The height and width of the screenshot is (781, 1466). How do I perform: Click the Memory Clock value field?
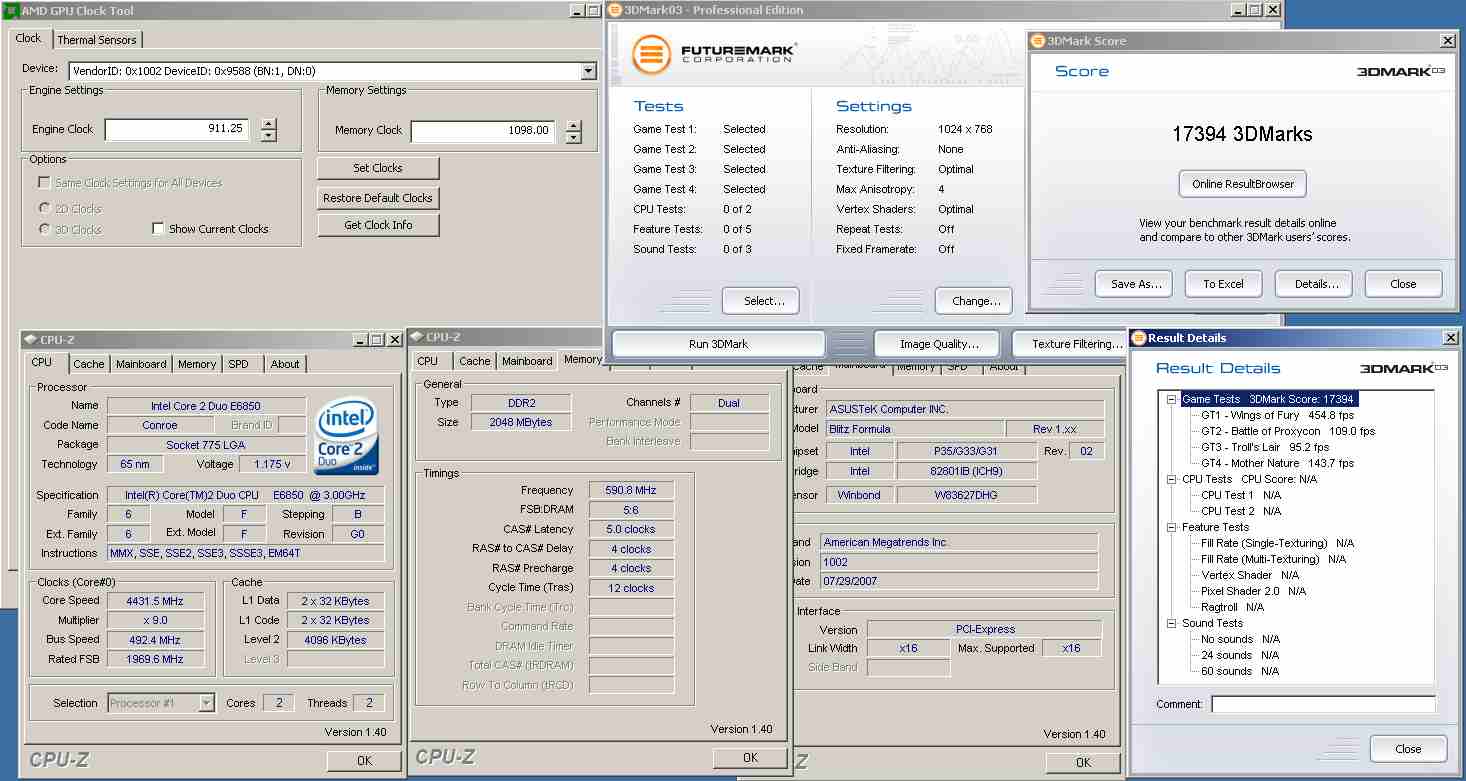click(483, 130)
